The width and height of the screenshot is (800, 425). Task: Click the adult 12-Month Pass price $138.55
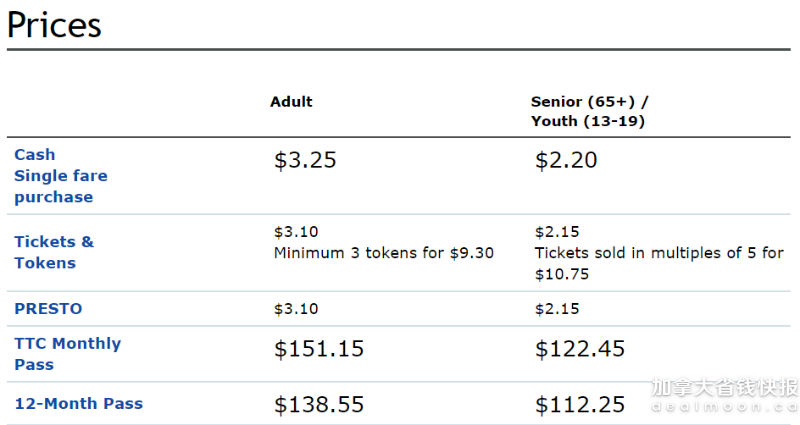319,405
